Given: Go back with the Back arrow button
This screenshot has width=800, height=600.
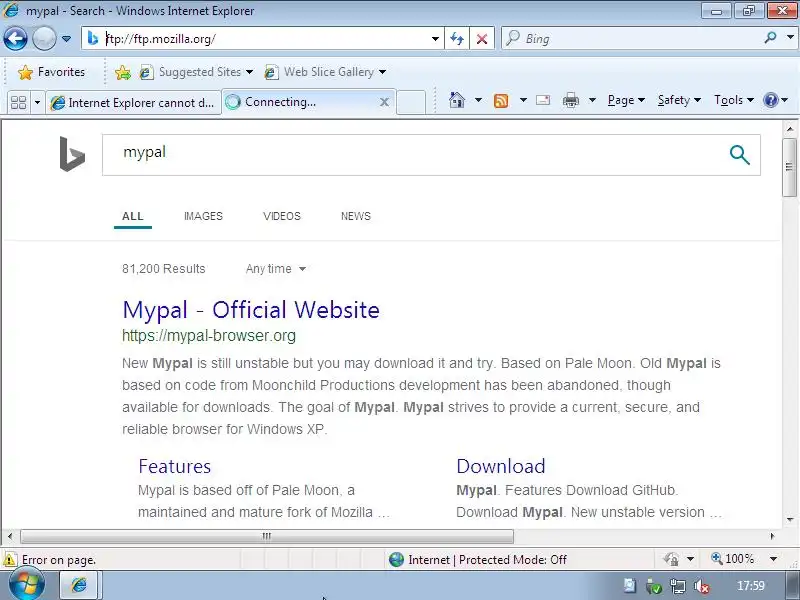Looking at the screenshot, I should coord(15,38).
